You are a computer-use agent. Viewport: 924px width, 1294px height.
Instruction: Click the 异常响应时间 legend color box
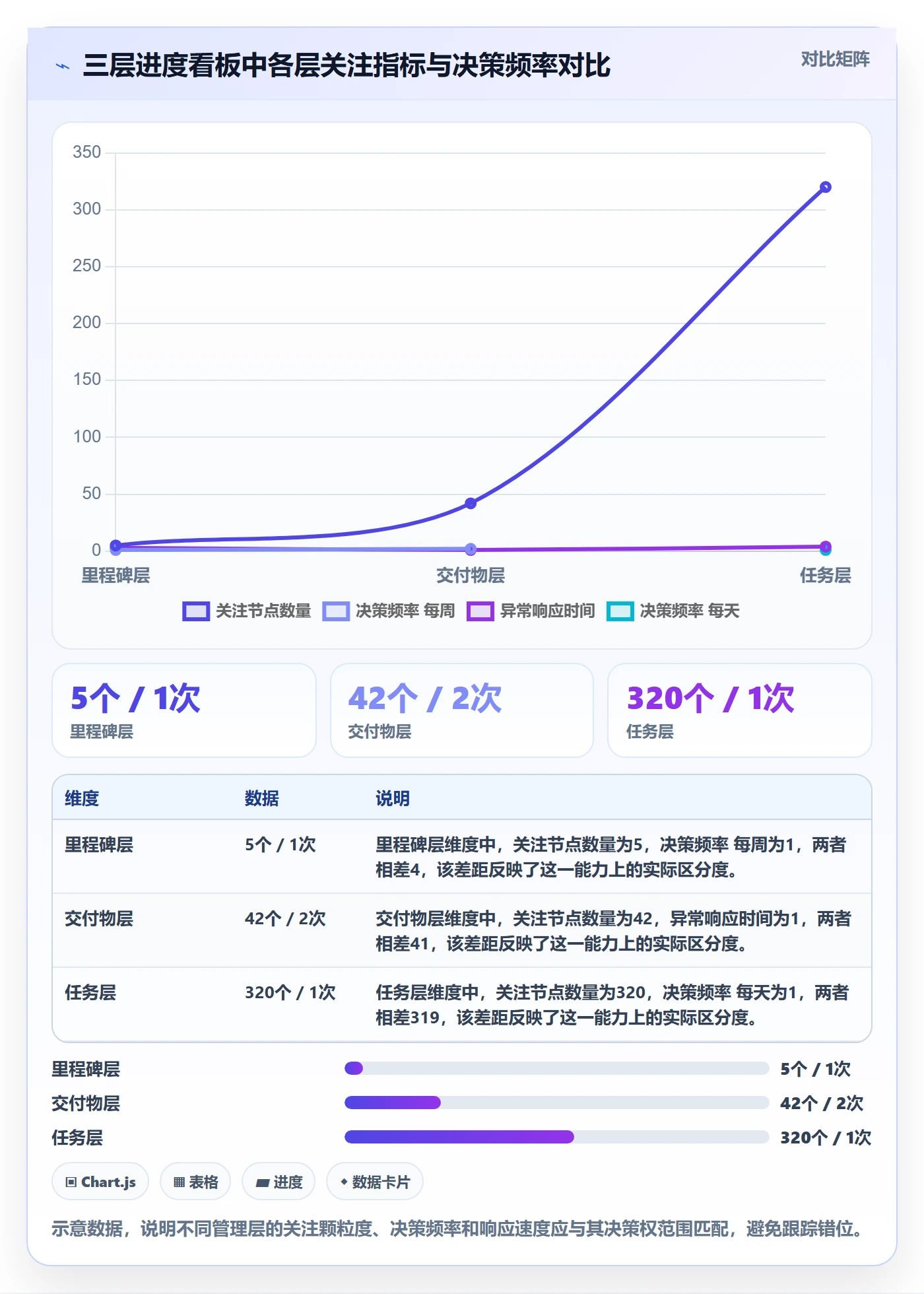pyautogui.click(x=480, y=611)
